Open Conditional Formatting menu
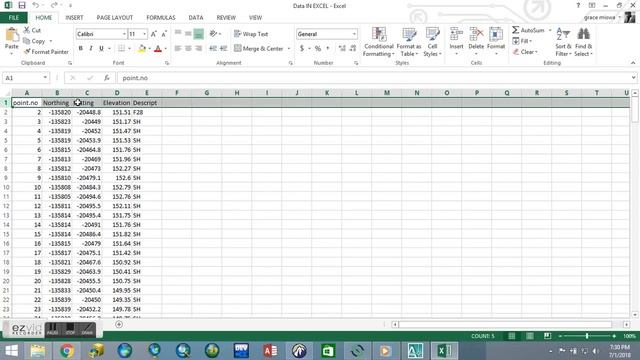This screenshot has width=640, height=360. point(379,42)
